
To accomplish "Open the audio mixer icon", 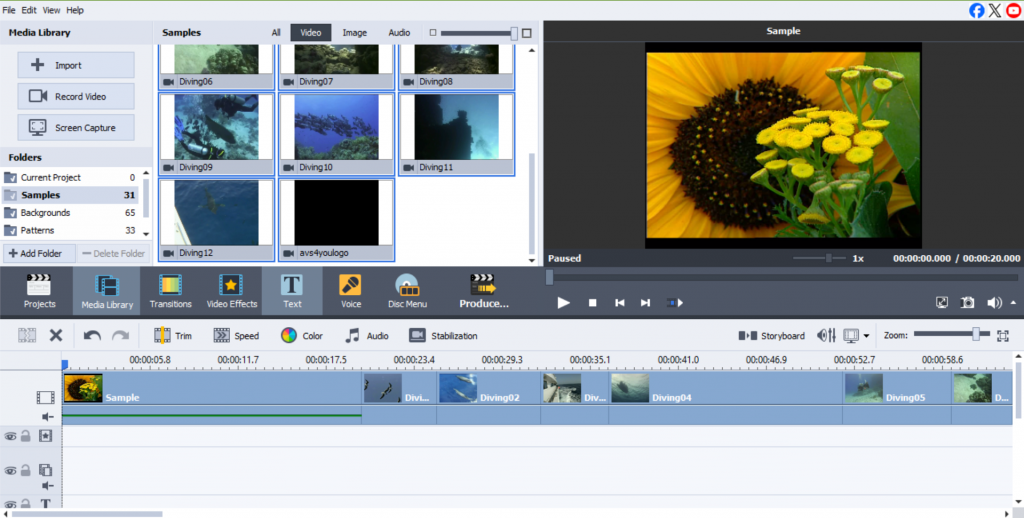I will point(826,336).
